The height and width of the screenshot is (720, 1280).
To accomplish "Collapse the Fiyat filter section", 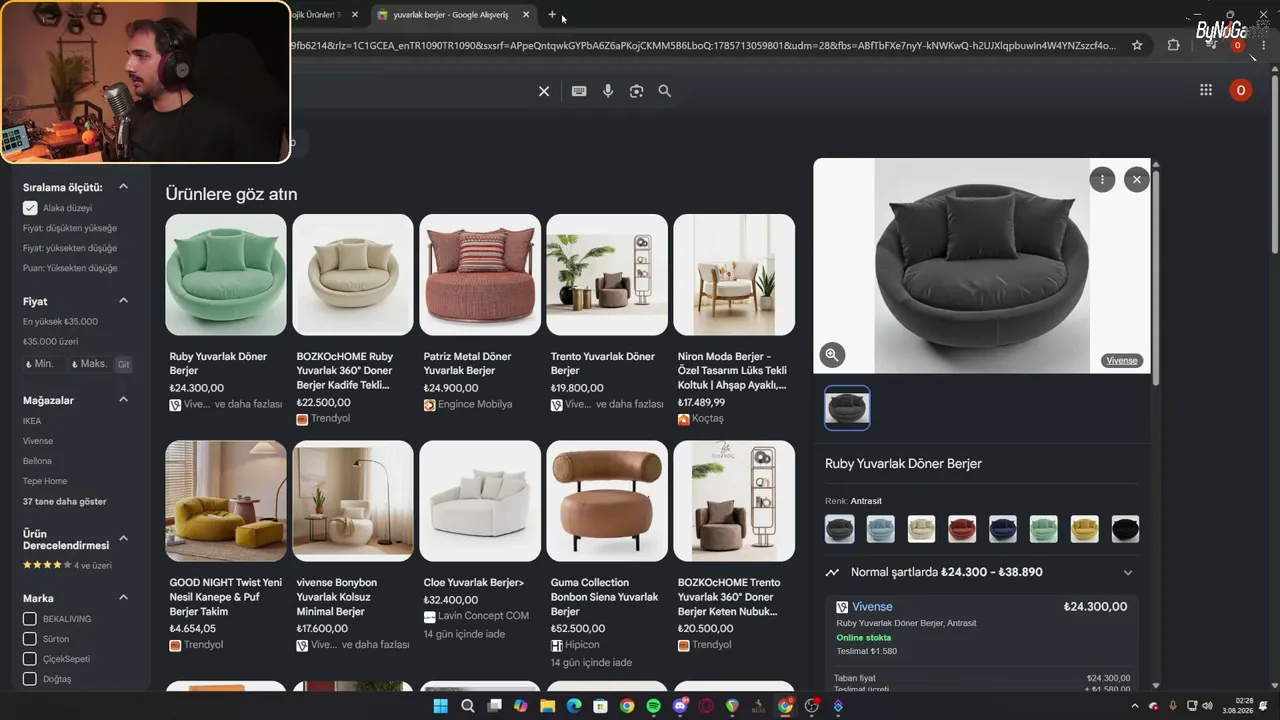I will pyautogui.click(x=124, y=301).
